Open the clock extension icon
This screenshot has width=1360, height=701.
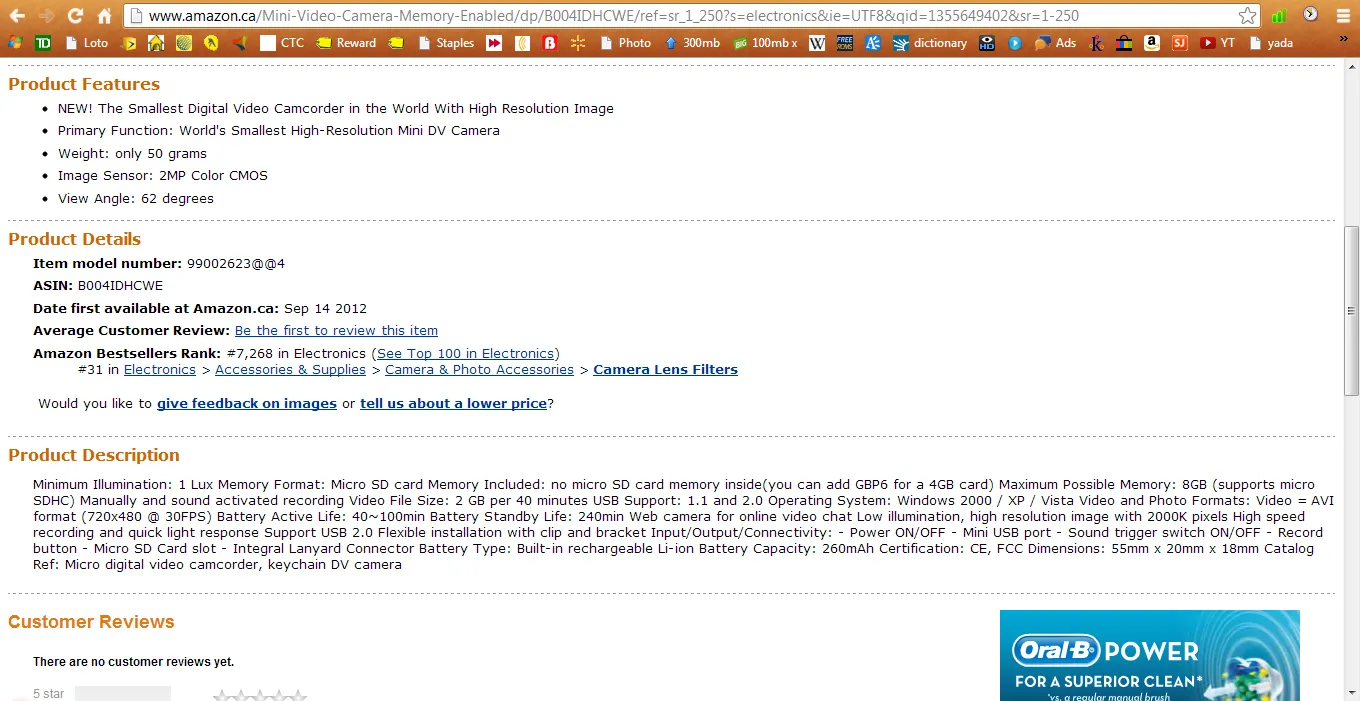1311,15
